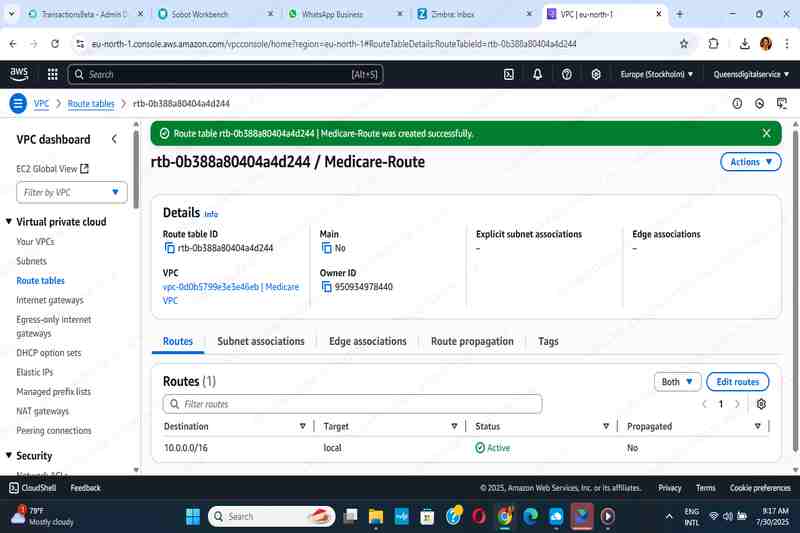
Task: Open the help question mark icon
Action: (x=566, y=74)
